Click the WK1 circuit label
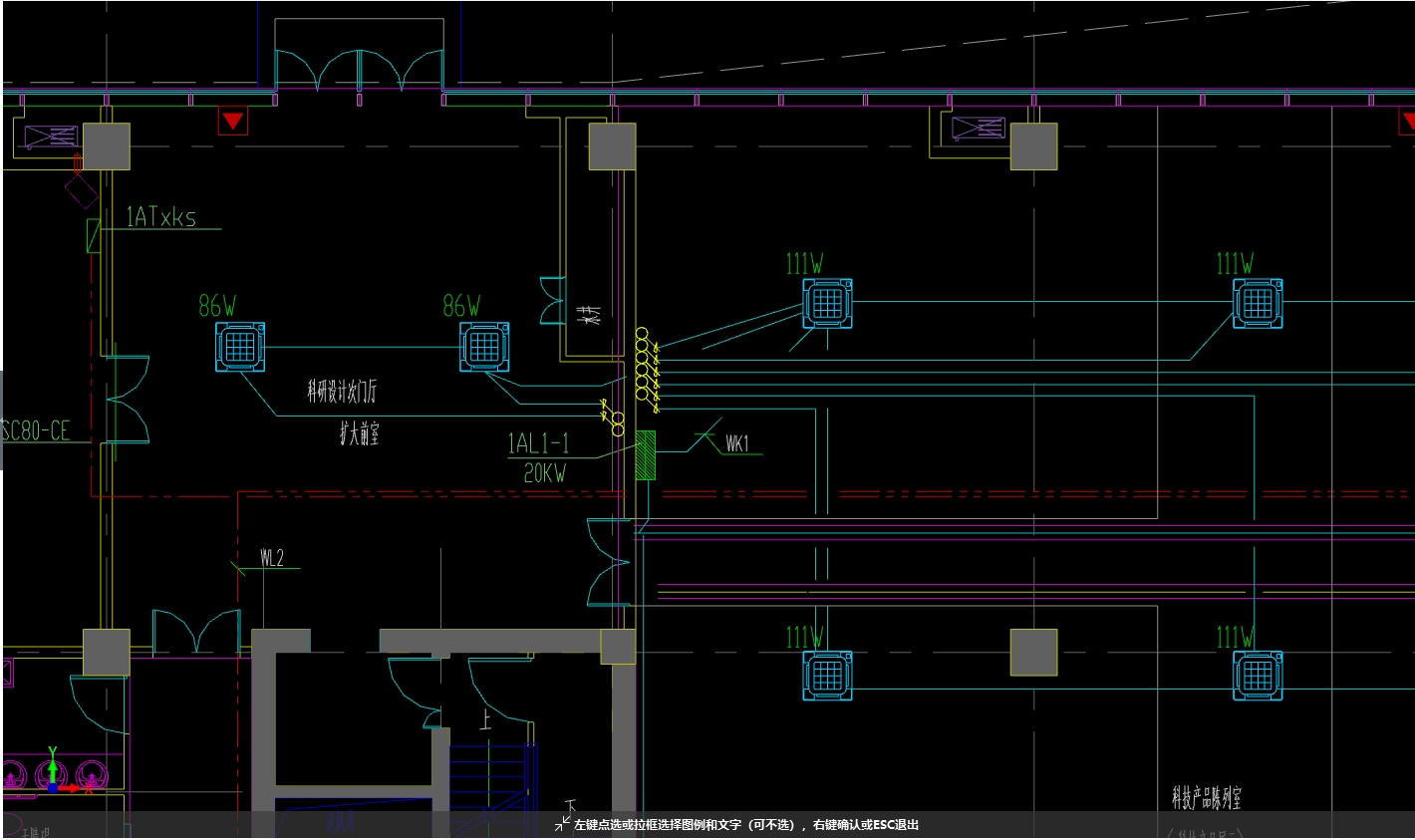The width and height of the screenshot is (1415, 840). (x=737, y=443)
